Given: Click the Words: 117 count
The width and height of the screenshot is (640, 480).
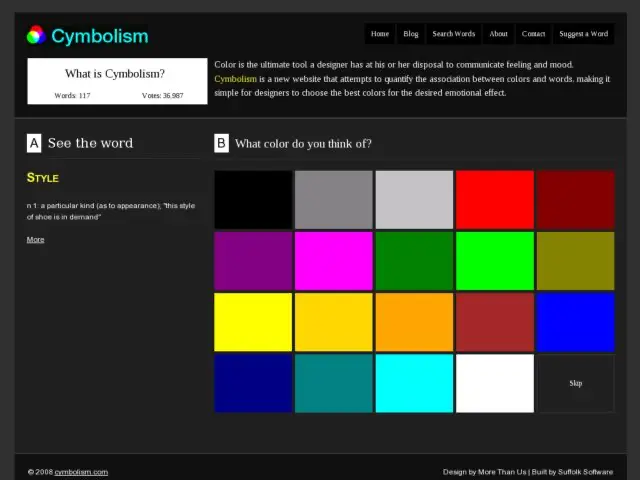Looking at the screenshot, I should click(72, 96).
